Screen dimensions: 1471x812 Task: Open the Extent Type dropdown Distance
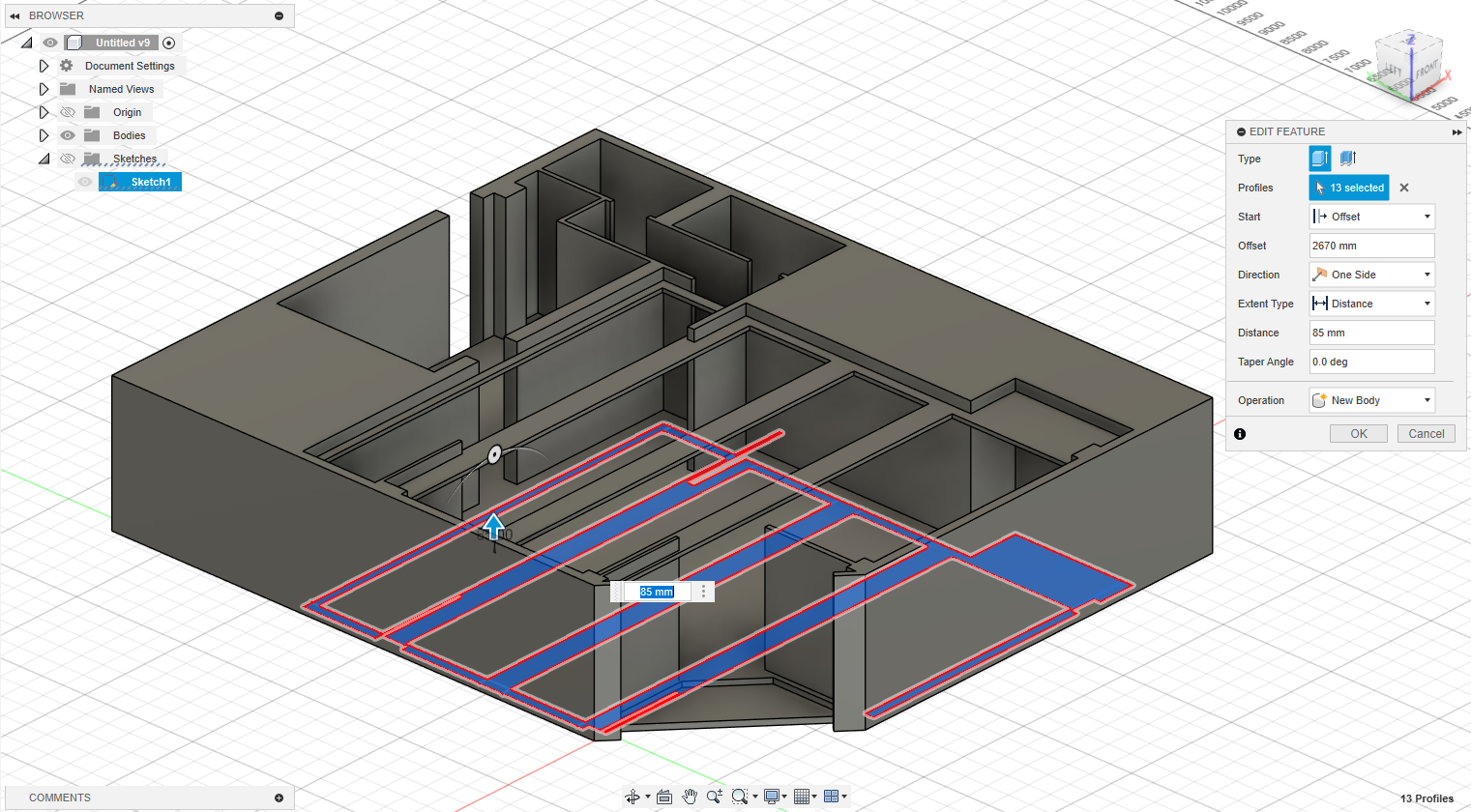[x=1371, y=304]
